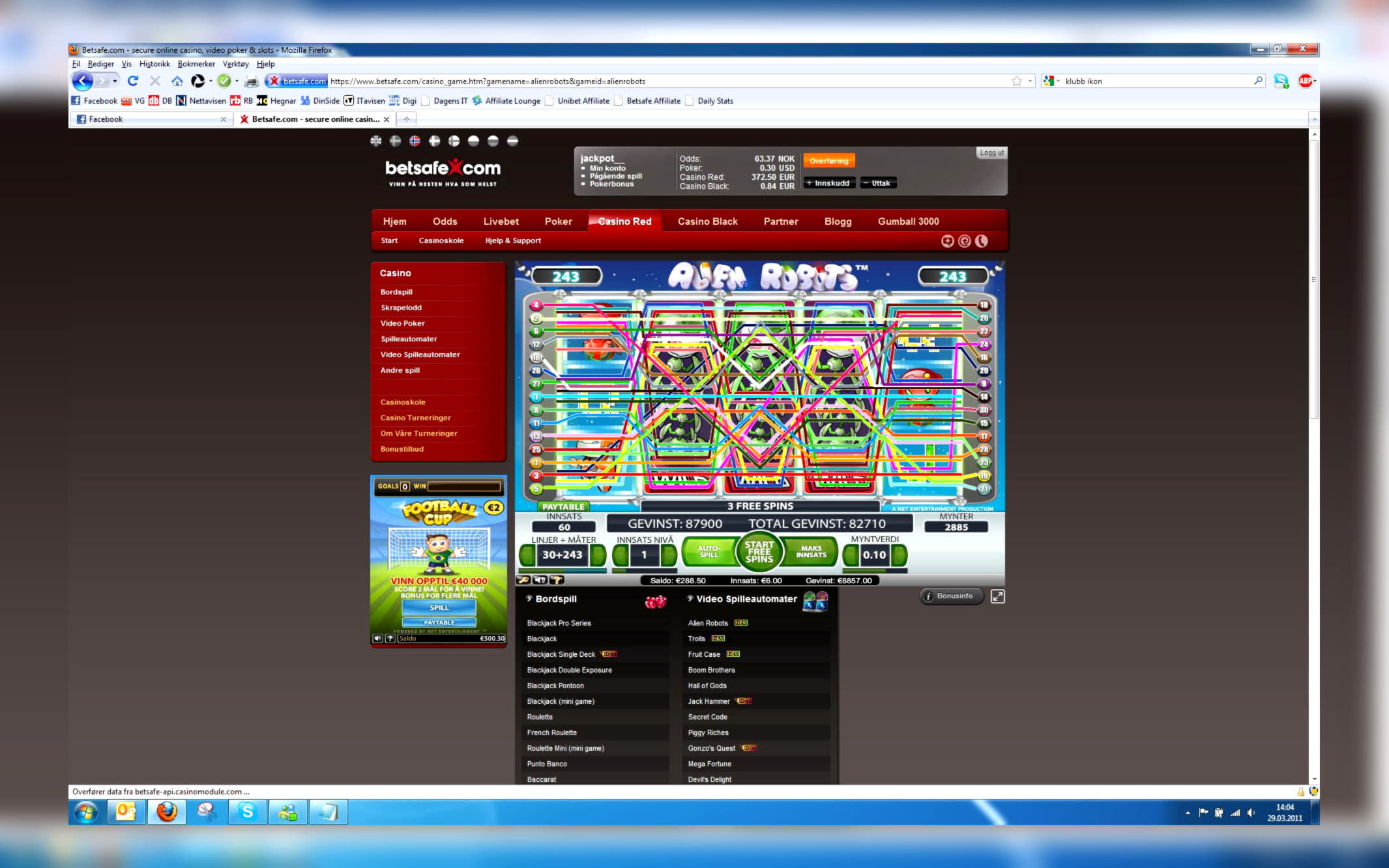Viewport: 1389px width, 868px height.
Task: Increase Myntverdi coin value
Action: (x=899, y=555)
